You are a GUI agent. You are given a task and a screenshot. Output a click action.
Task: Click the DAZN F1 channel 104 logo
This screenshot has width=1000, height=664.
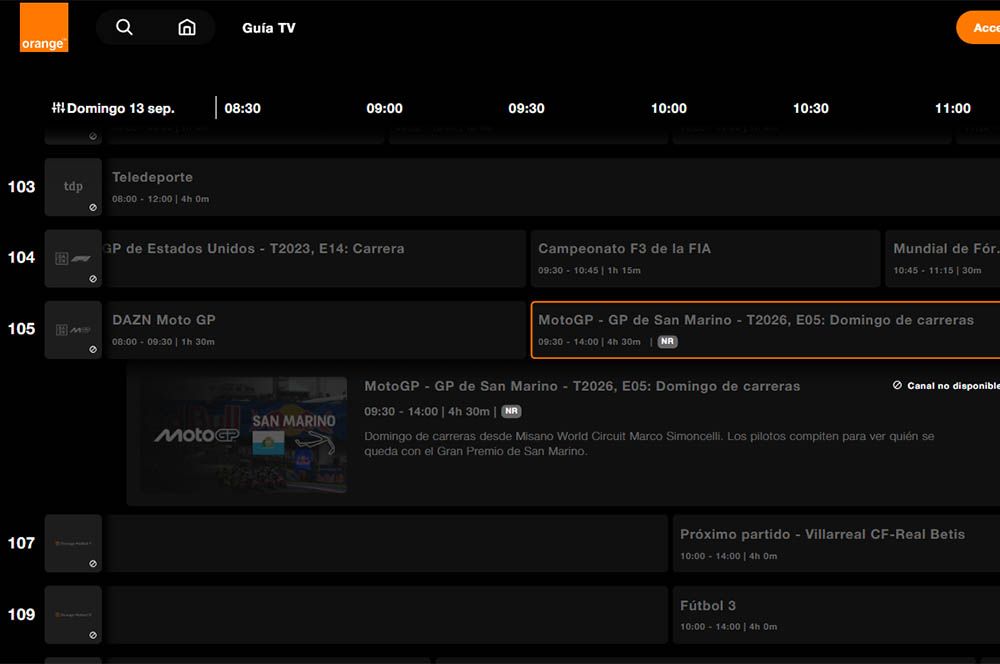tap(73, 258)
